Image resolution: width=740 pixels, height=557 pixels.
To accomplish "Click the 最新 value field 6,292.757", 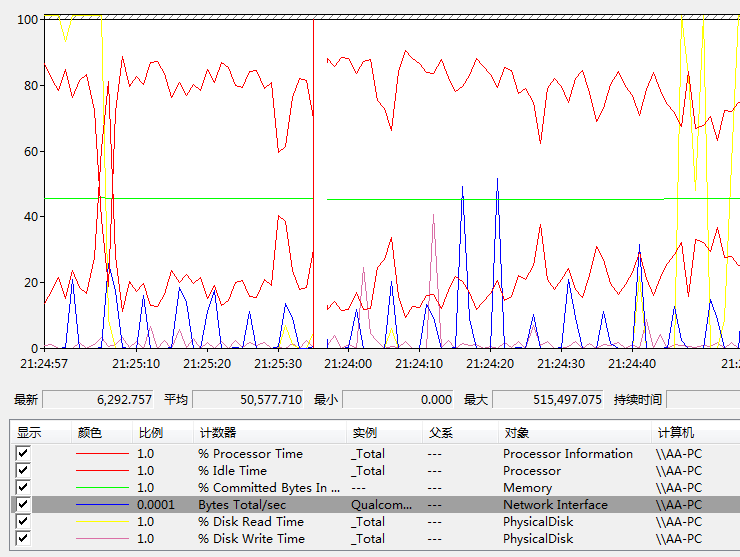I will (98, 400).
